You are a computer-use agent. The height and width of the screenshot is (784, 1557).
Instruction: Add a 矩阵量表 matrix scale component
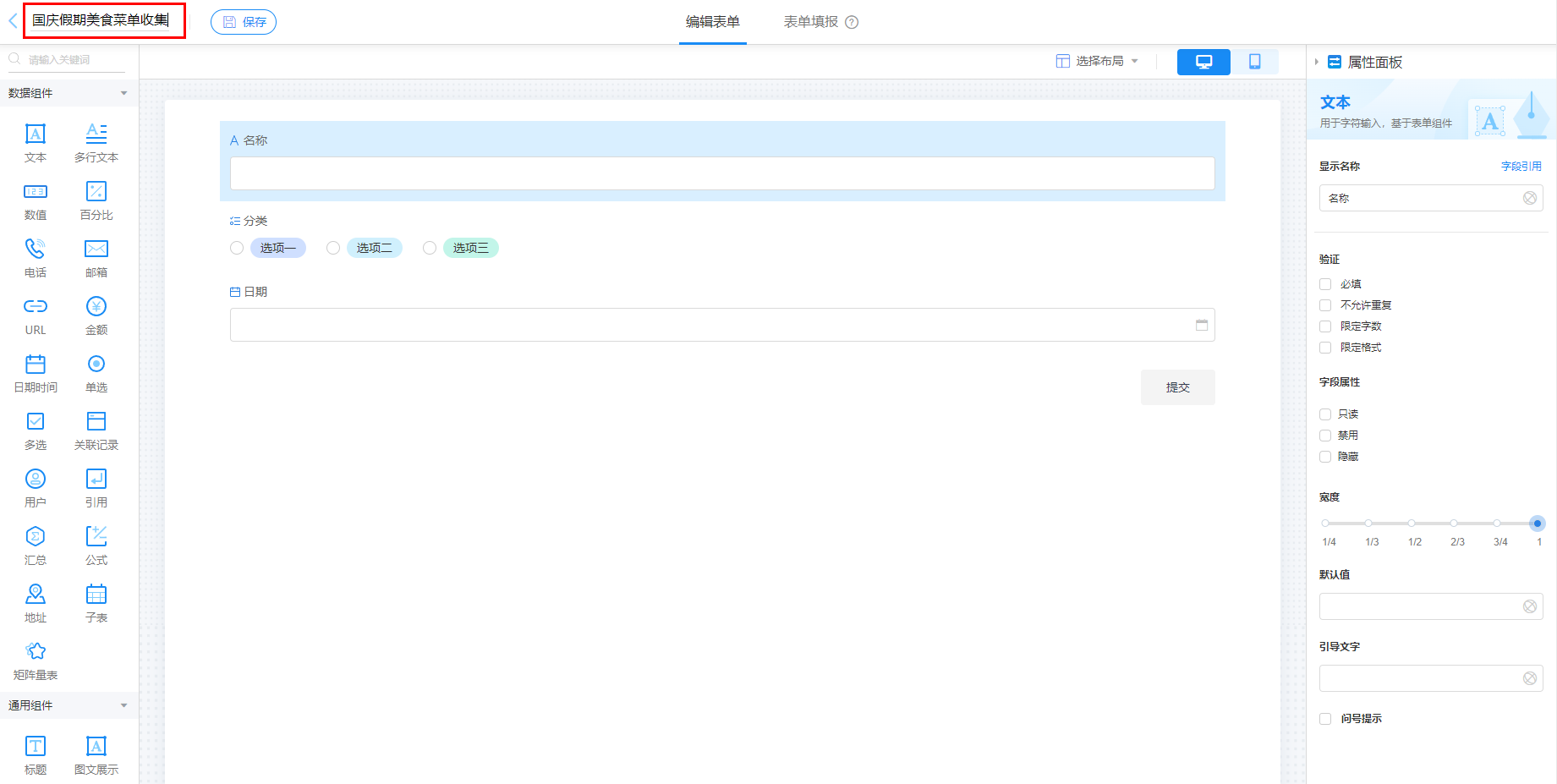36,661
